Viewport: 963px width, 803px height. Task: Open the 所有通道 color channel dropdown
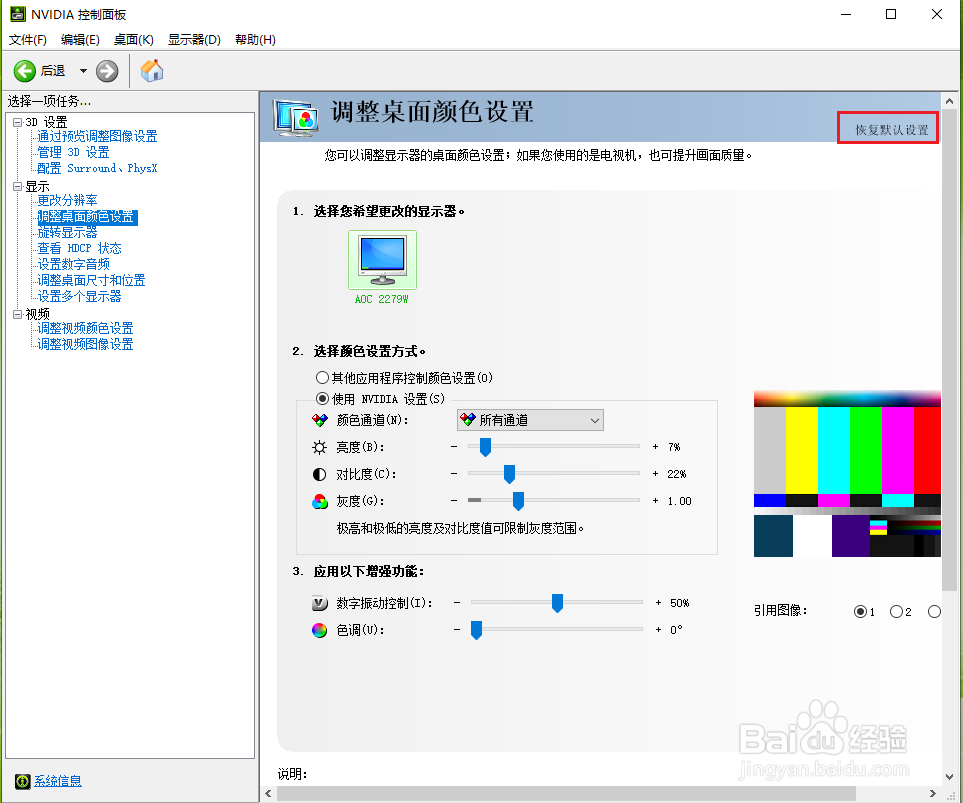530,420
